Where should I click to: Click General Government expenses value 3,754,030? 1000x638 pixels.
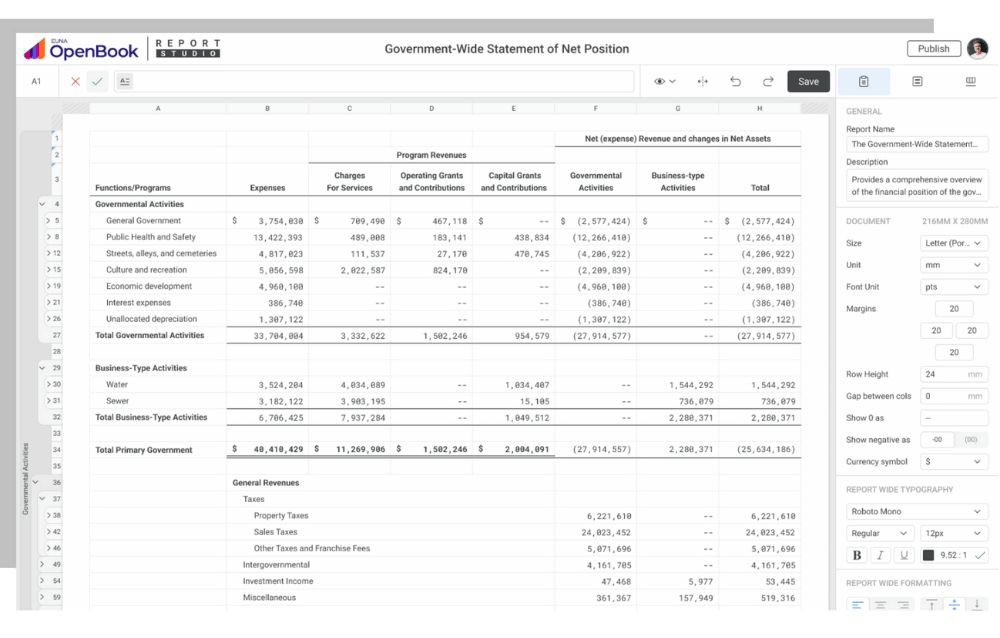click(281, 221)
